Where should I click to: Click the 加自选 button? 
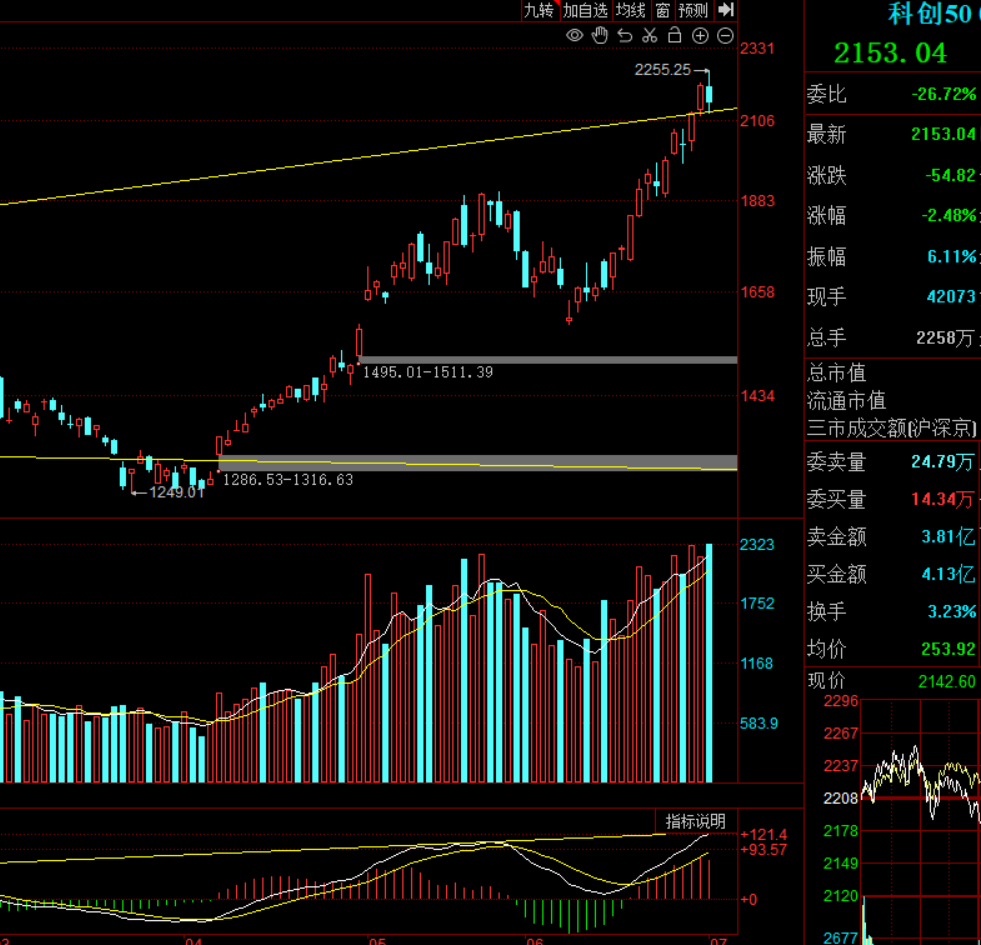(585, 10)
